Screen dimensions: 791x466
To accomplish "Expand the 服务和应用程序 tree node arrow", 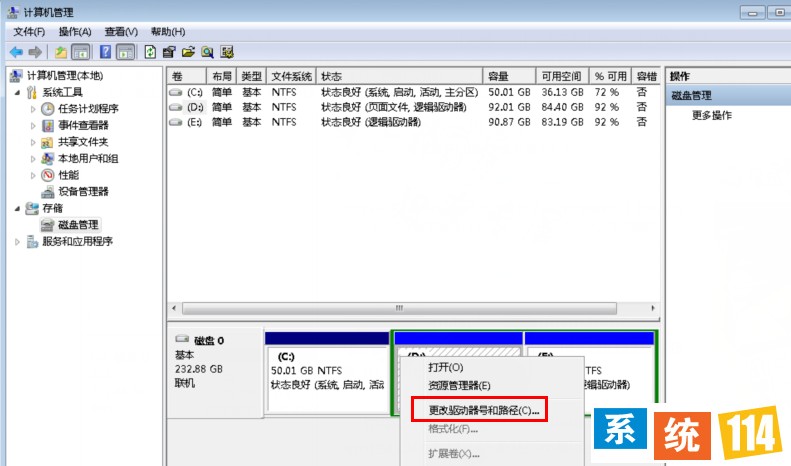I will click(18, 242).
